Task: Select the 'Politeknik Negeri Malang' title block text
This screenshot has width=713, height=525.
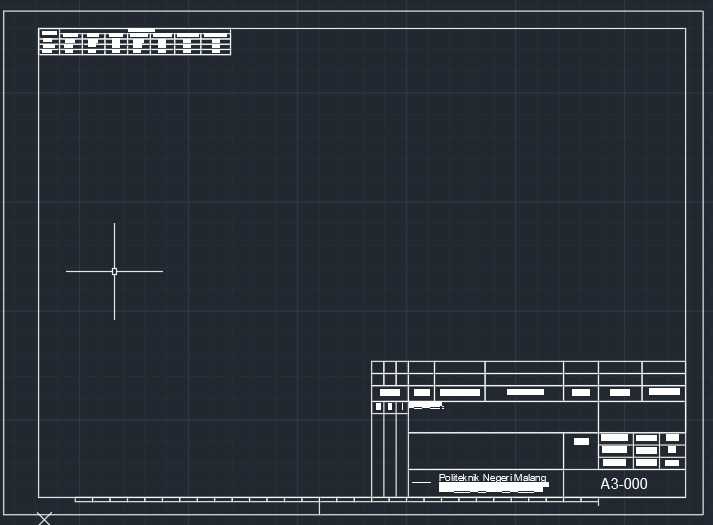Action: pos(492,477)
